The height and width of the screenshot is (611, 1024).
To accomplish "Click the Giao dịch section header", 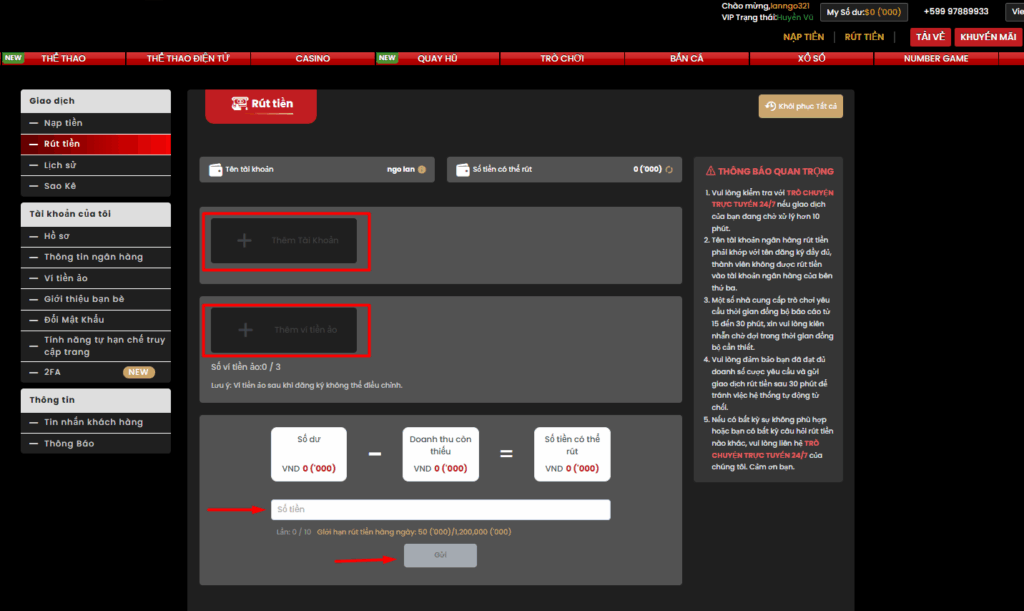I will (x=96, y=101).
